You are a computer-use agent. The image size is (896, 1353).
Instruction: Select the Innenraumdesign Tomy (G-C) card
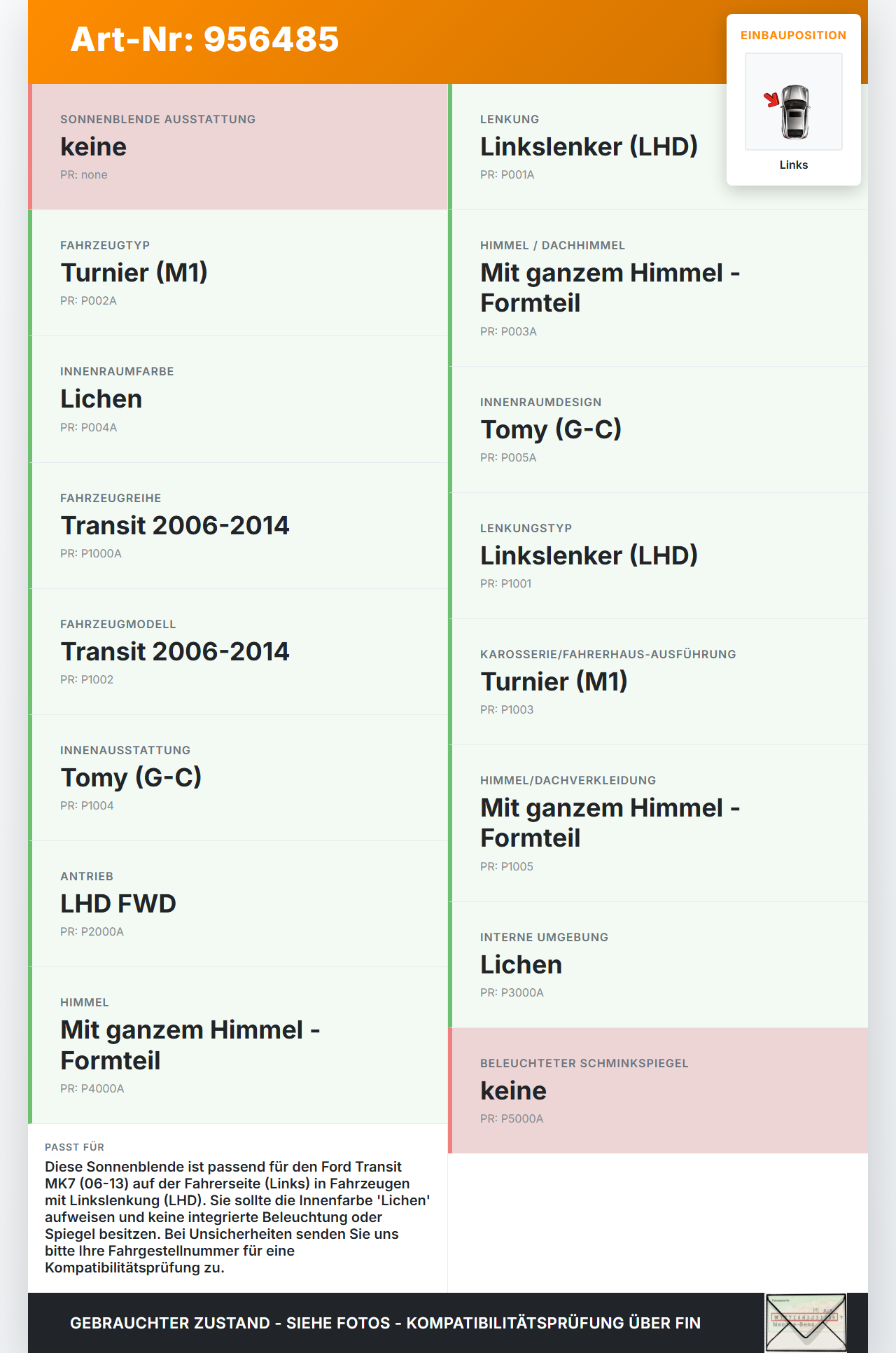coord(658,430)
